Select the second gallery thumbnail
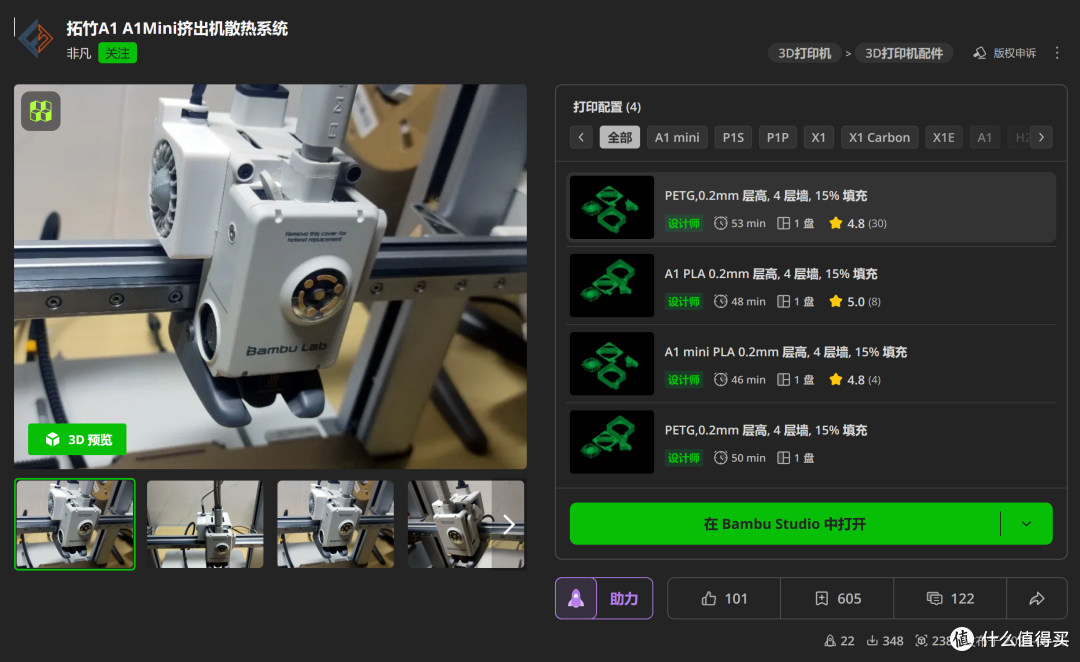This screenshot has width=1080, height=662. click(205, 524)
